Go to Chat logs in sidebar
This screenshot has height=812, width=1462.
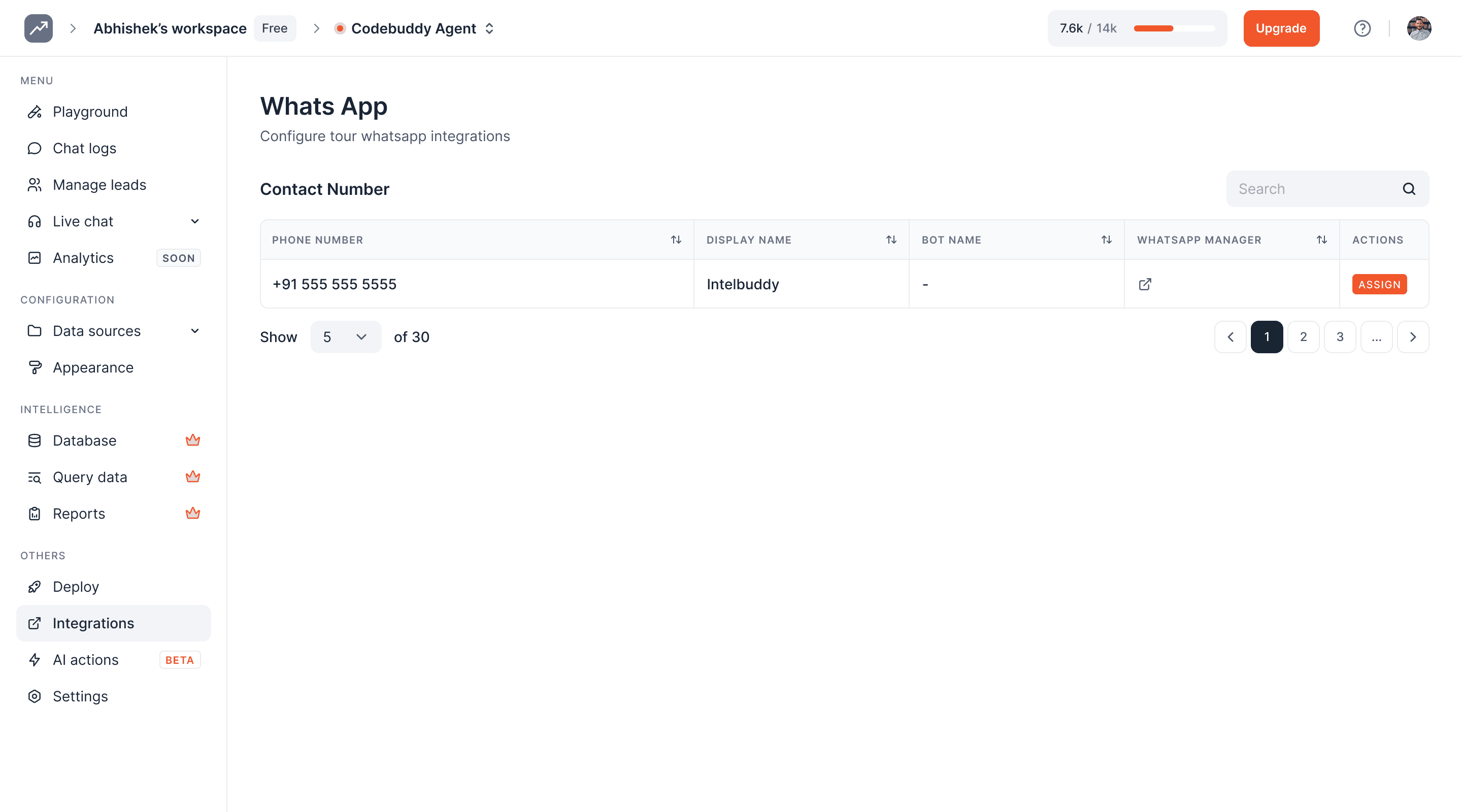click(x=84, y=148)
